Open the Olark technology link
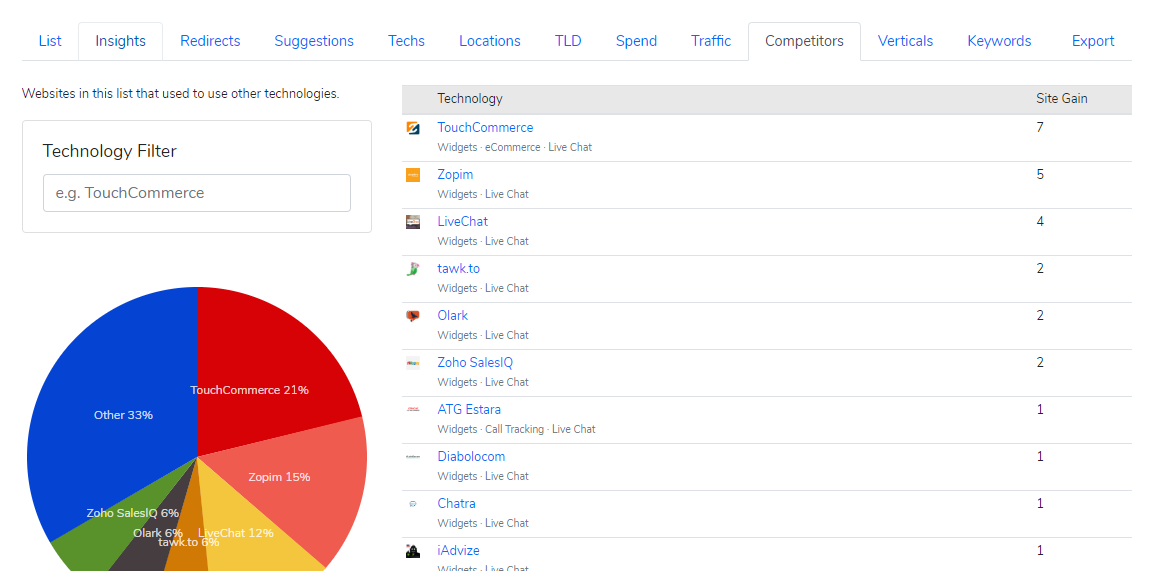1164x571 pixels. click(452, 316)
